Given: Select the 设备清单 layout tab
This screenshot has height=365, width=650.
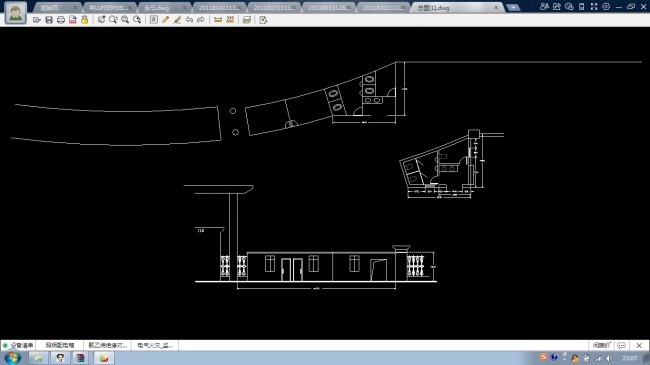Looking at the screenshot, I should (x=18, y=345).
